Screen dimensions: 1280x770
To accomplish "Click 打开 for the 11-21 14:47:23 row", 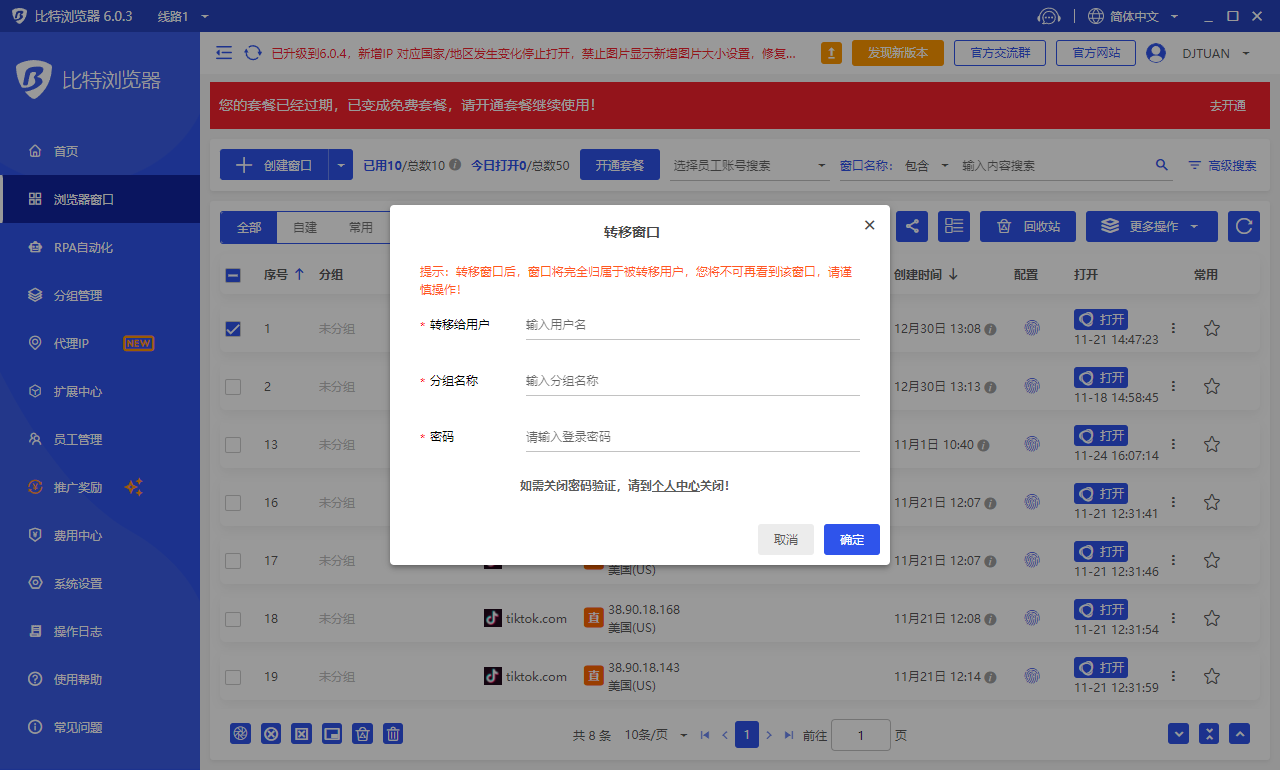I will tap(1101, 320).
